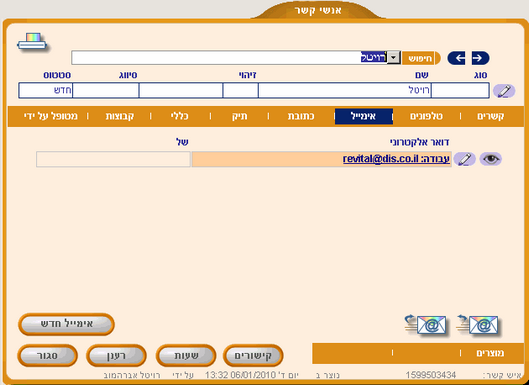
Task: Click pencil edit icon beside contact name row
Action: (x=504, y=91)
